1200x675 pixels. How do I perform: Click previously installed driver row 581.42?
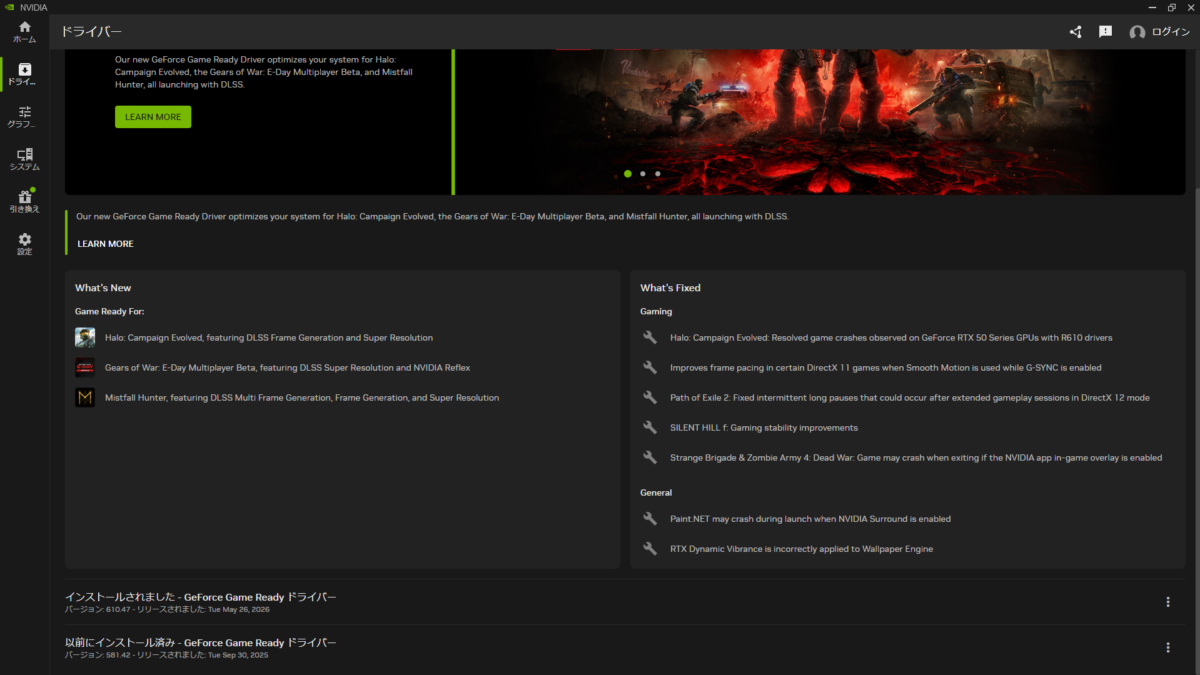[x=626, y=648]
